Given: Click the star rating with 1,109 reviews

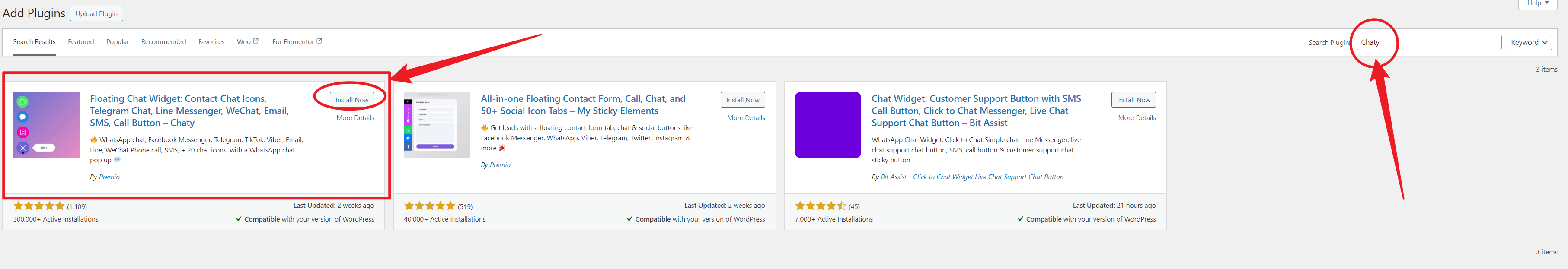Looking at the screenshot, I should click(x=39, y=206).
